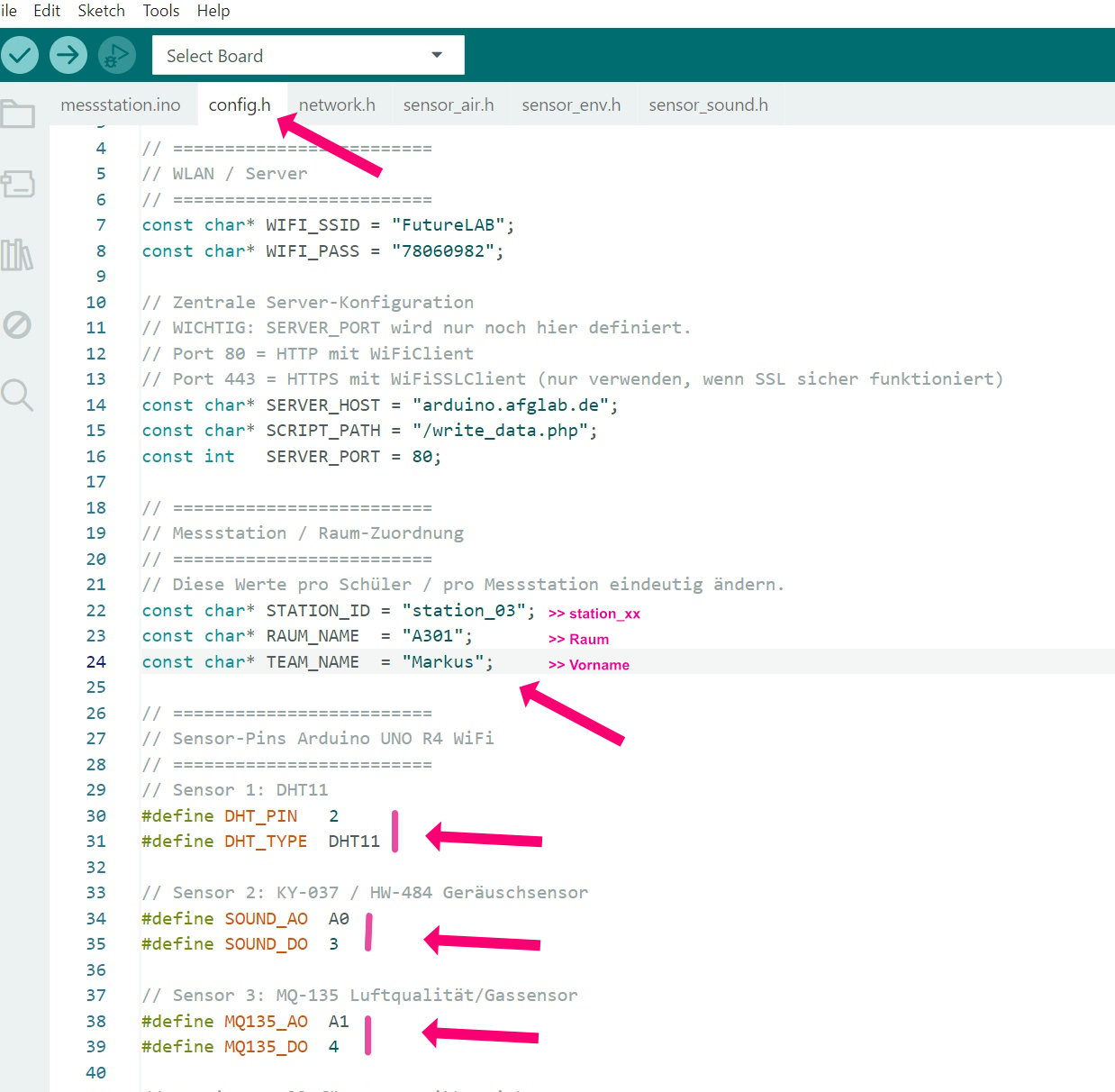Click the MQ135_DO define name

pos(266,1047)
